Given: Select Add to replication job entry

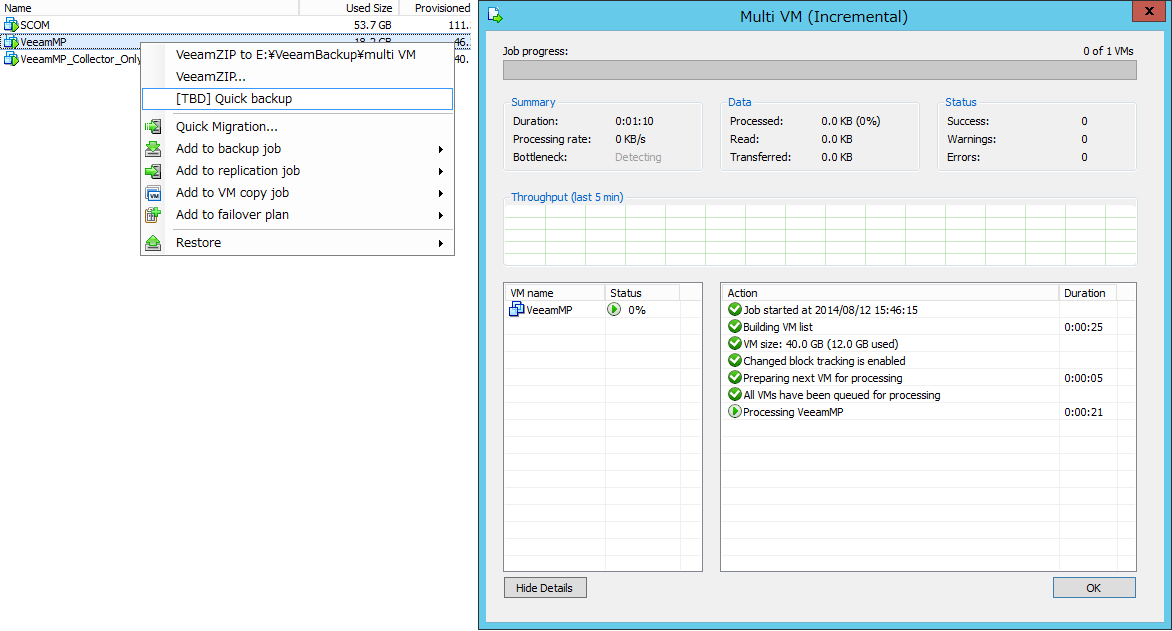Looking at the screenshot, I should (297, 171).
